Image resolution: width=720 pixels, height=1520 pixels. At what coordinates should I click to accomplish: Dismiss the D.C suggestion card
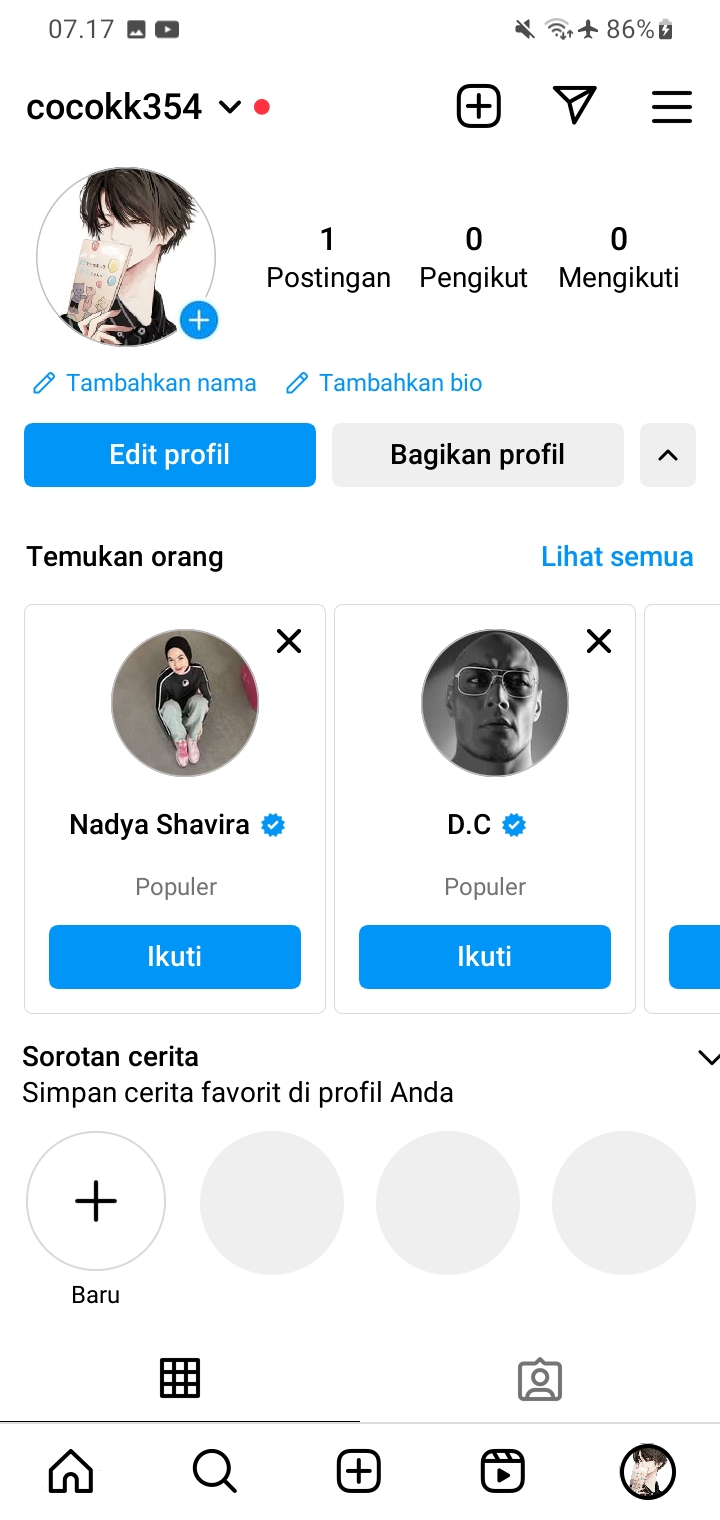tap(598, 641)
